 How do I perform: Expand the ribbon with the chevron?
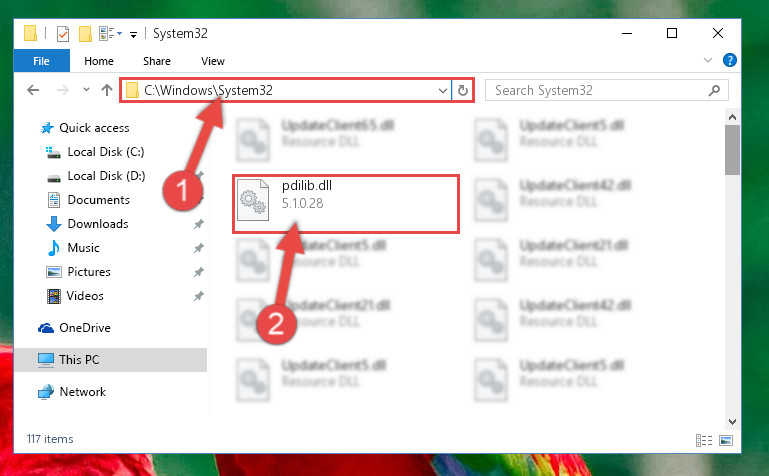coord(707,60)
